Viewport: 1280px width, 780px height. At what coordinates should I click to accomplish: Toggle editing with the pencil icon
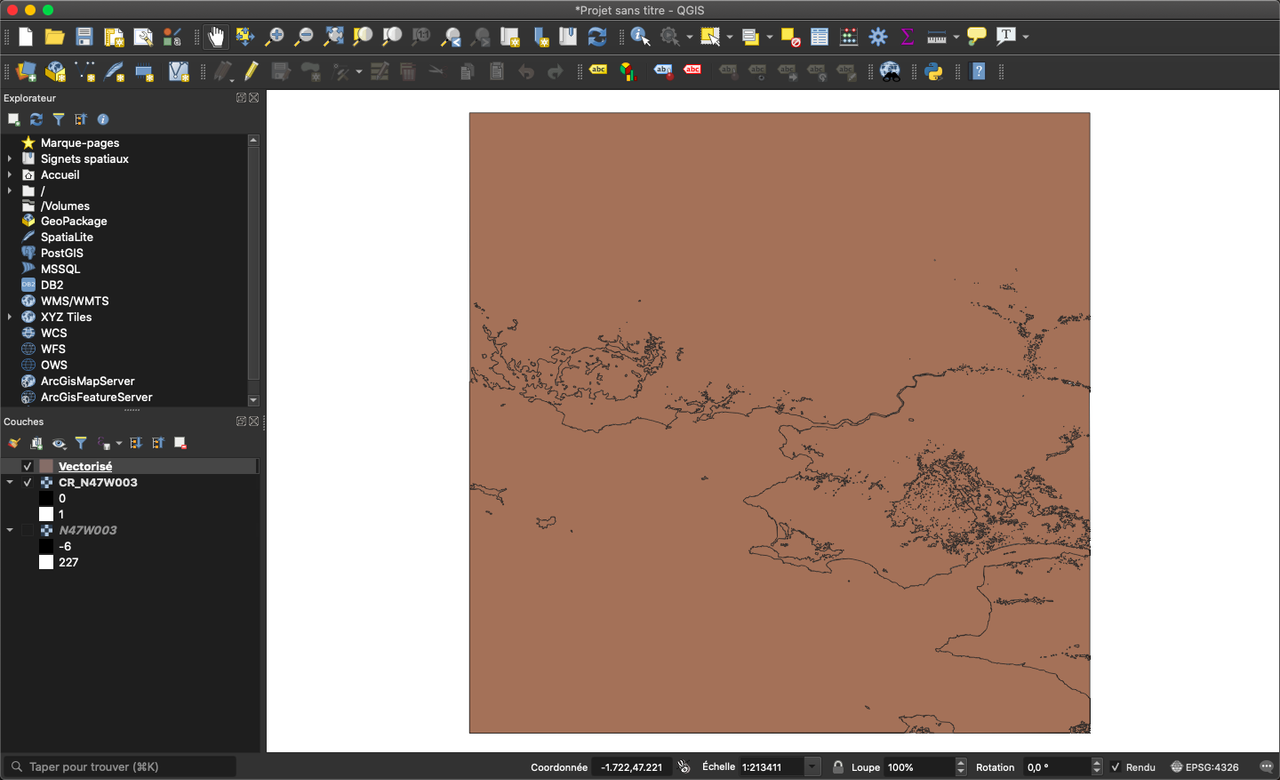coord(251,71)
